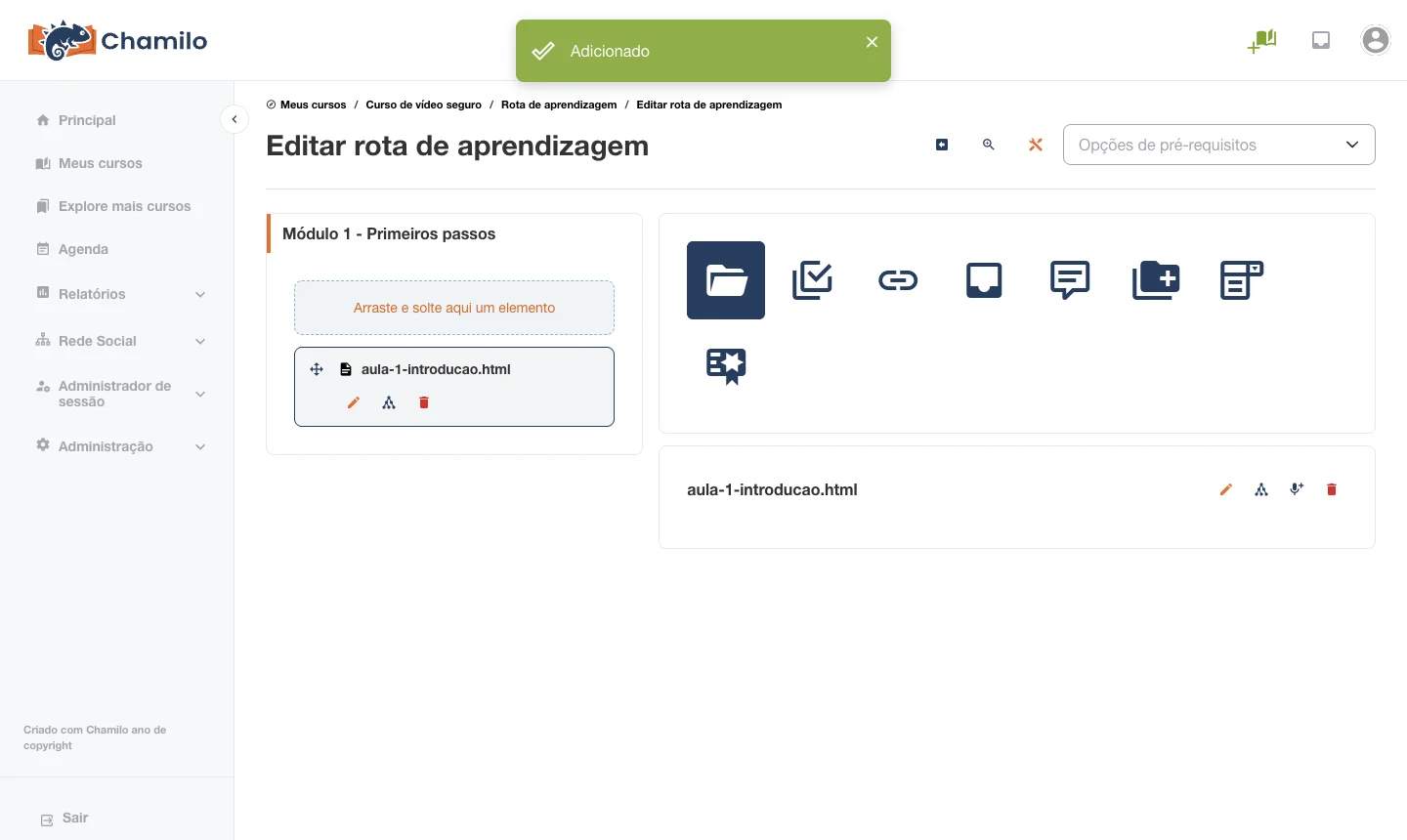Collapse the sidebar with chevron button
The height and width of the screenshot is (840, 1407).
[x=234, y=119]
